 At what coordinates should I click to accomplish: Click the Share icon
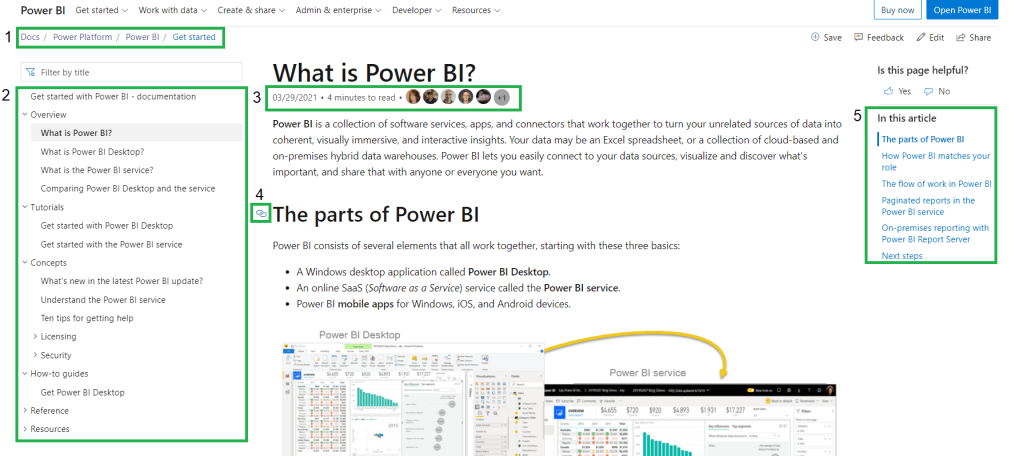pos(961,37)
